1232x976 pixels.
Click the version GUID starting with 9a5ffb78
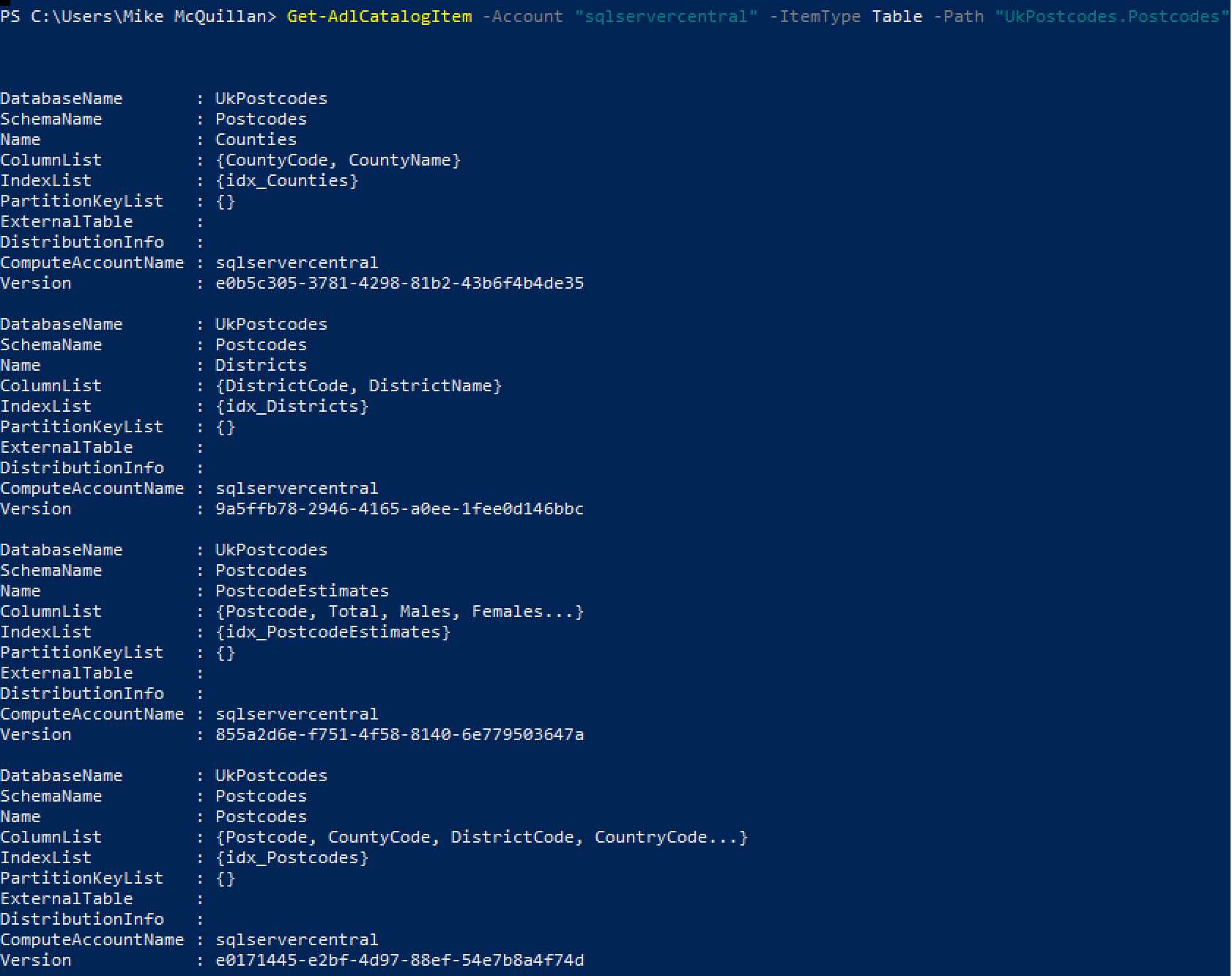tap(399, 509)
